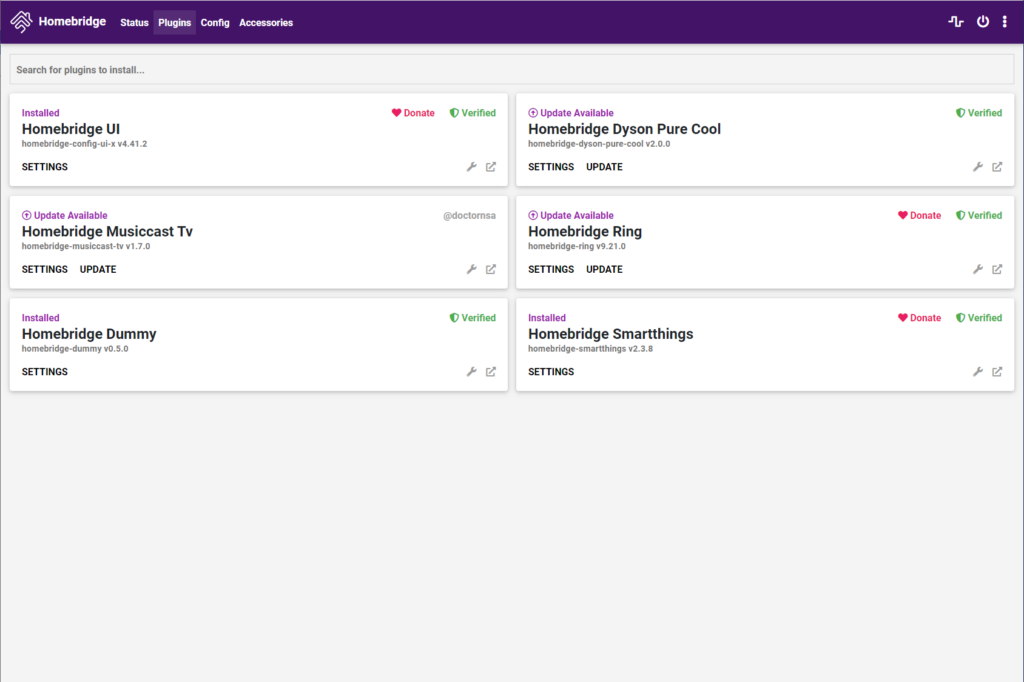Open external link for Homebridge UI plugin
The image size is (1024, 682).
coord(490,167)
